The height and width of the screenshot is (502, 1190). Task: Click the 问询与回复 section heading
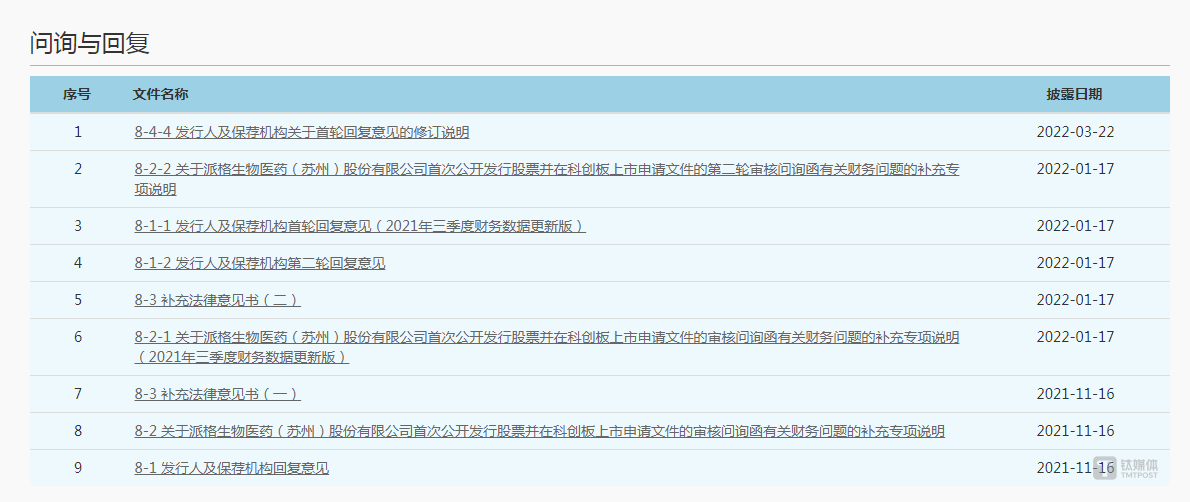[90, 43]
